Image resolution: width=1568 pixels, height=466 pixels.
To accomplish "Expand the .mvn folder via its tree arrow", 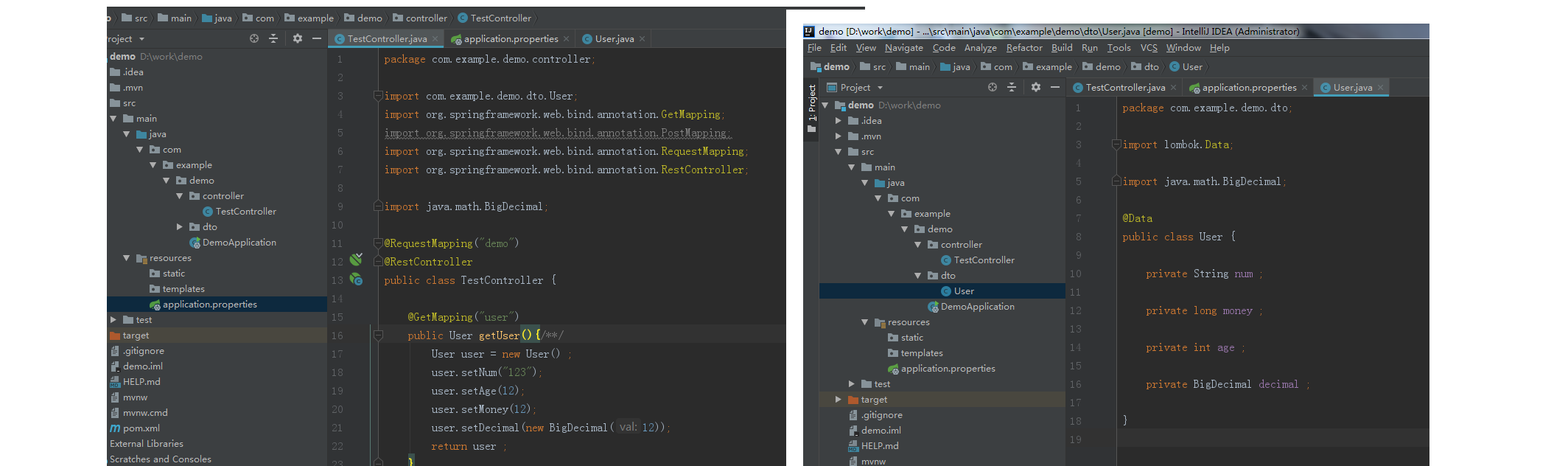I will coord(839,136).
